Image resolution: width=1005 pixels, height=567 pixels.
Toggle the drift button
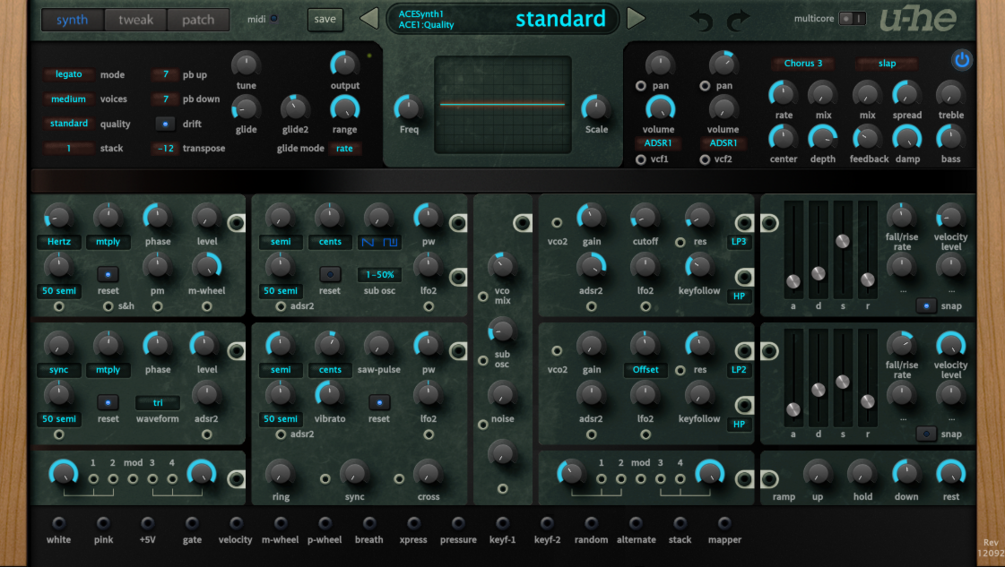(x=165, y=124)
